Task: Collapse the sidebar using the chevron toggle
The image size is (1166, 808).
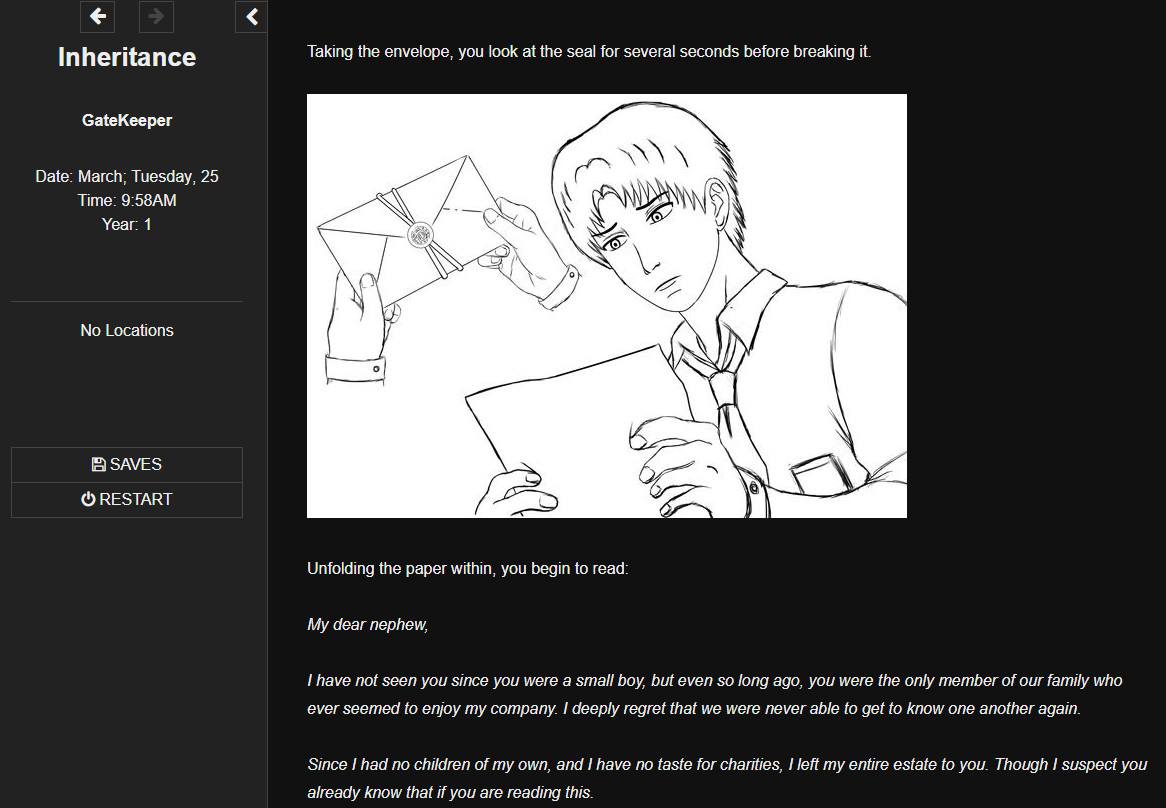Action: 251,16
